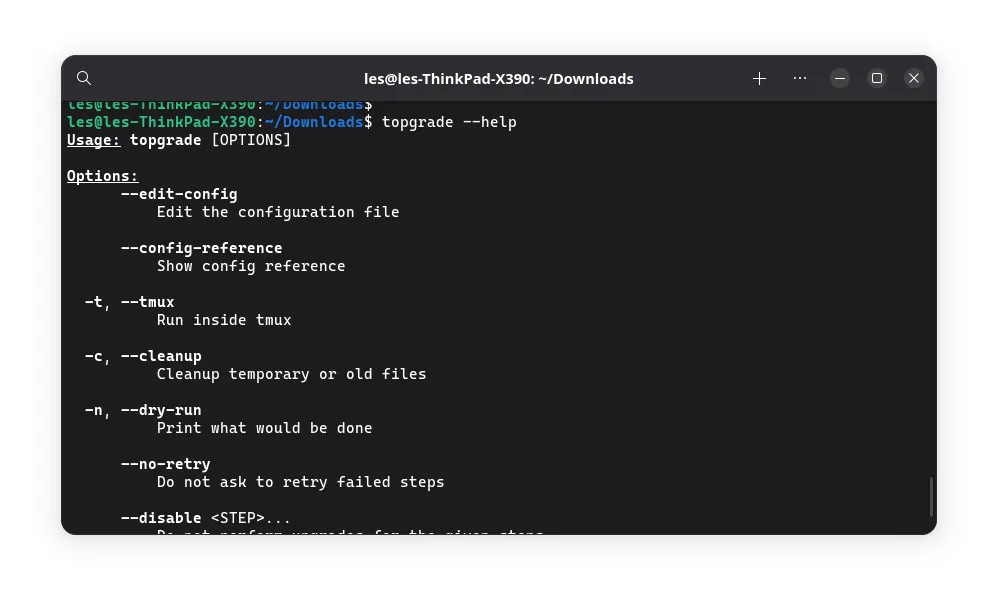Click the underlined Usage: heading
Image resolution: width=998 pixels, height=602 pixels.
pos(94,140)
